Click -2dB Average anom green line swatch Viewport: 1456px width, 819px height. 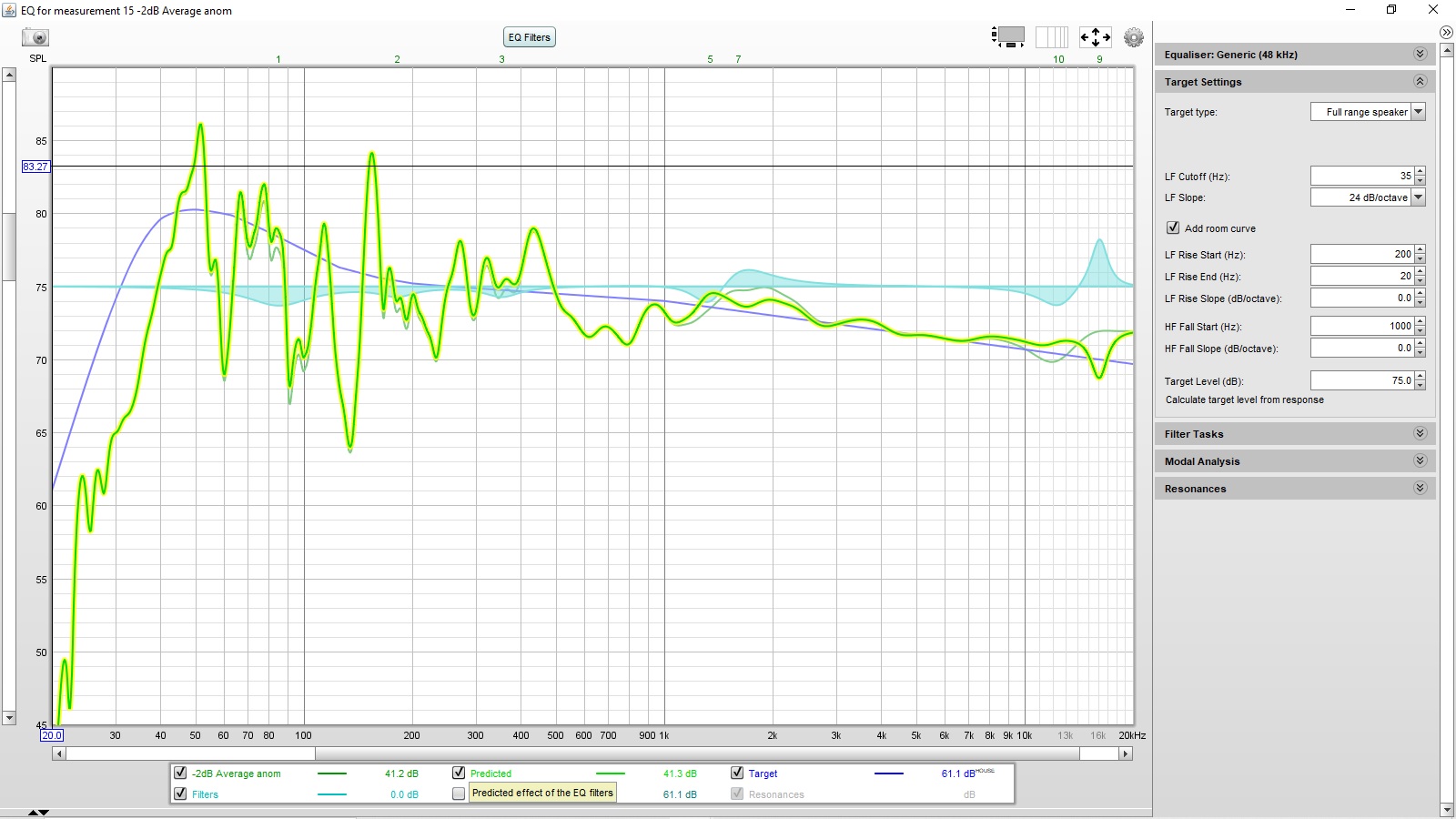(x=332, y=773)
